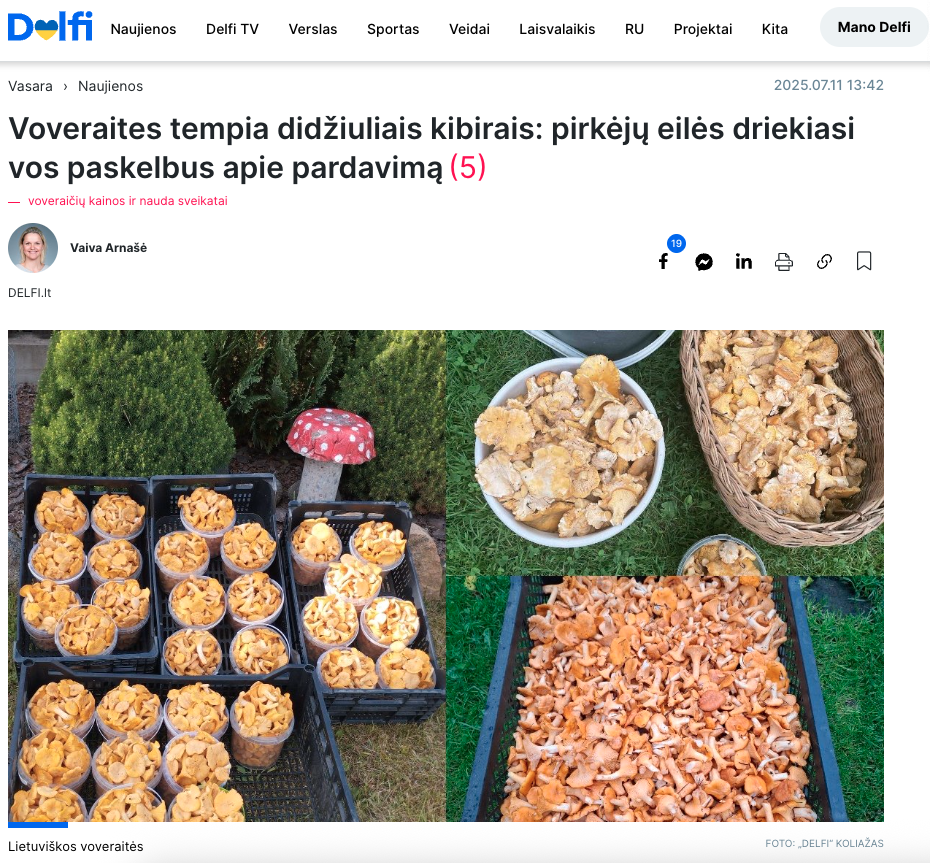Go to Vasara breadcrumb
The width and height of the screenshot is (930, 863).
click(x=30, y=87)
